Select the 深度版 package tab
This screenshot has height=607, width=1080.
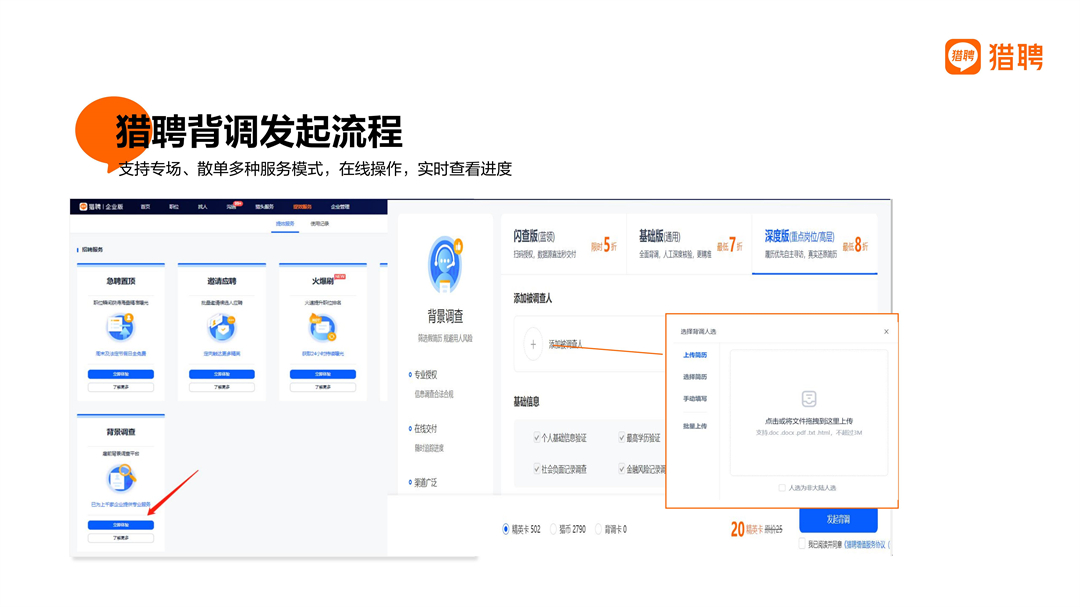tap(815, 245)
